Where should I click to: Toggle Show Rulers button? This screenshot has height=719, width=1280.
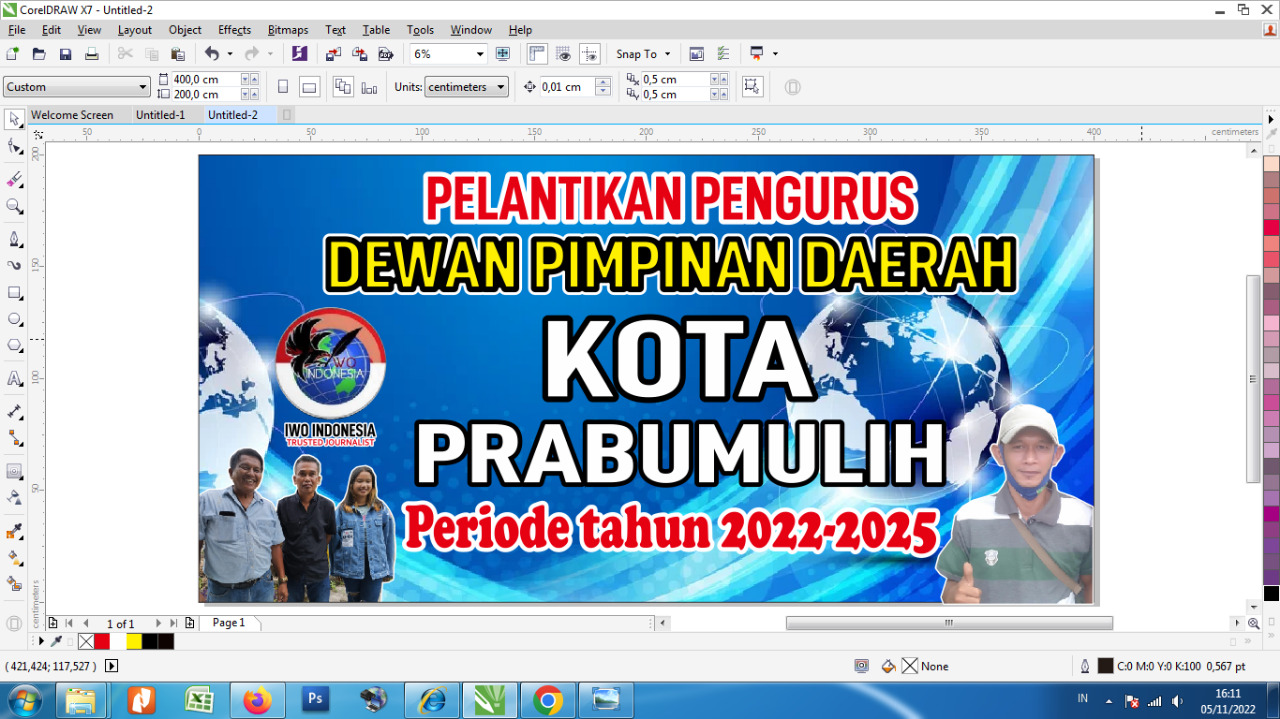(537, 54)
